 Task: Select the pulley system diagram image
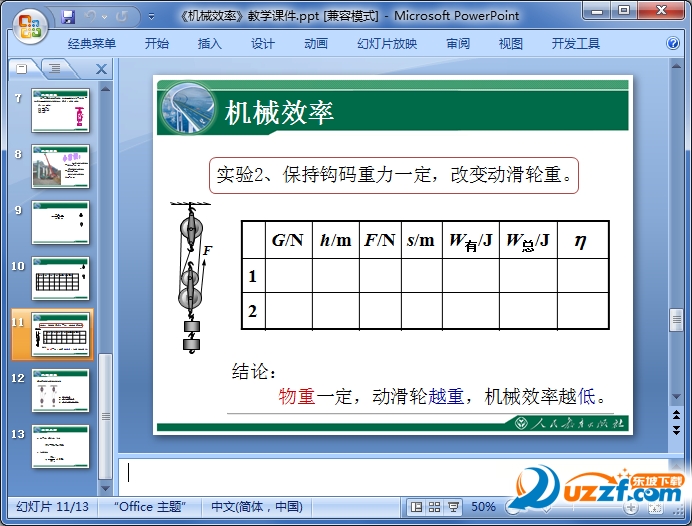pos(191,278)
